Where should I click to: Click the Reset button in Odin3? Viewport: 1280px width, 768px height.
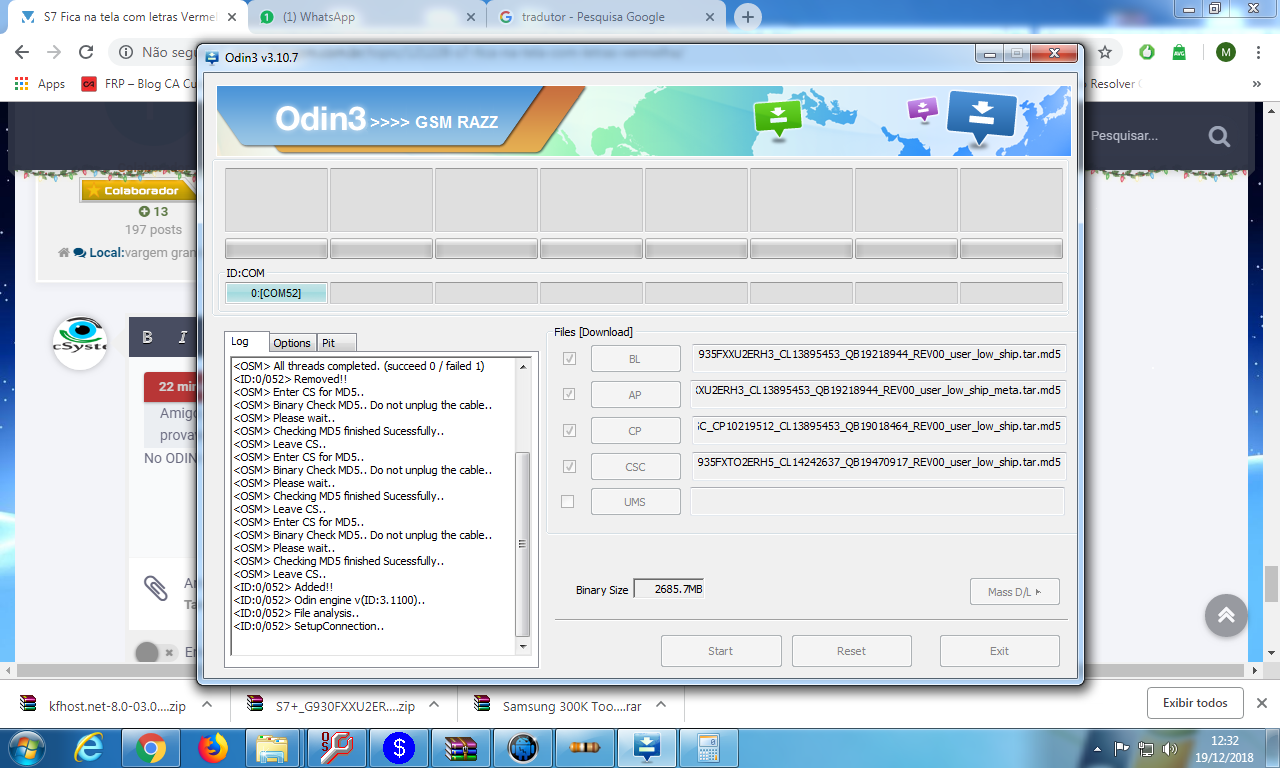852,651
